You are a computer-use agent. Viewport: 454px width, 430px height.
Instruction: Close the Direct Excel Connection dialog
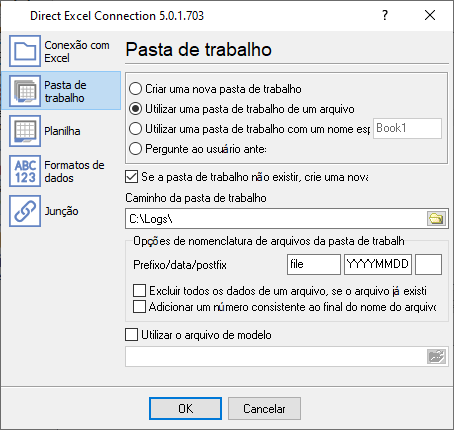pyautogui.click(x=430, y=15)
